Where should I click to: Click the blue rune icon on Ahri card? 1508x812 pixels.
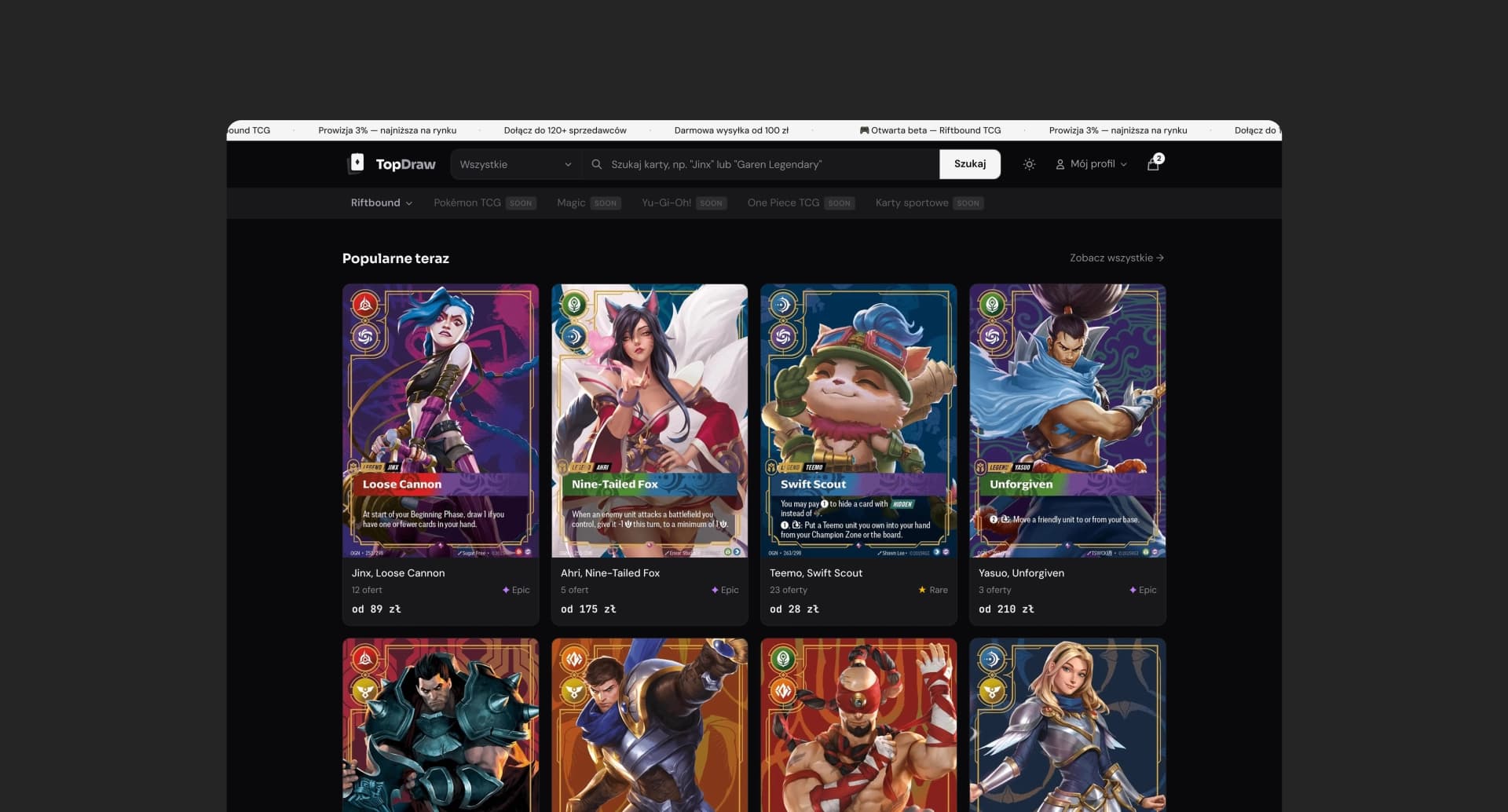point(574,337)
